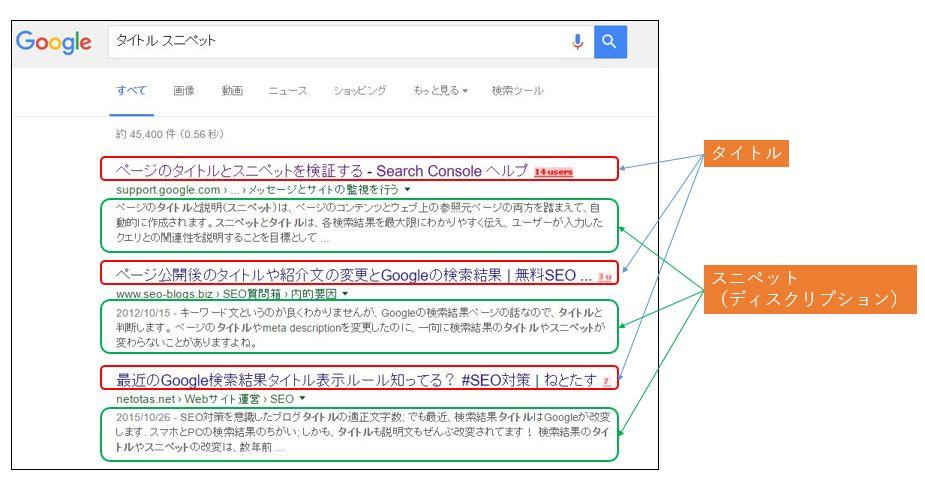Click the blue search magnifier button

pyautogui.click(x=610, y=41)
